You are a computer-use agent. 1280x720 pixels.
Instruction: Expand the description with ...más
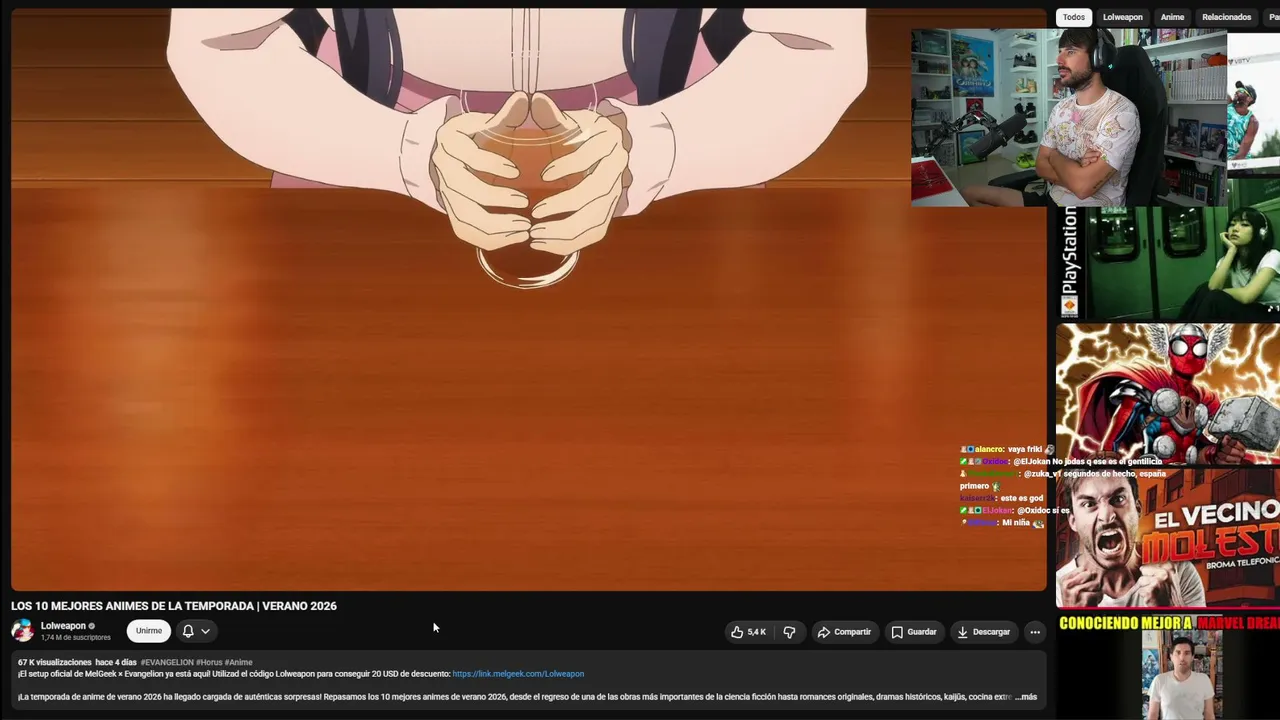tap(1026, 697)
